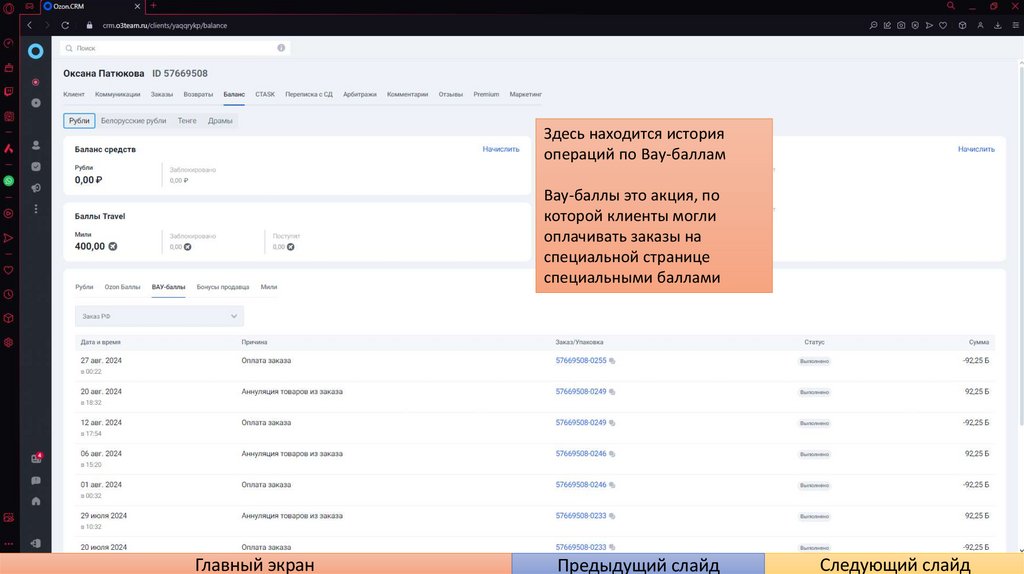Open the CTASK tab
1024x574 pixels.
(x=265, y=94)
